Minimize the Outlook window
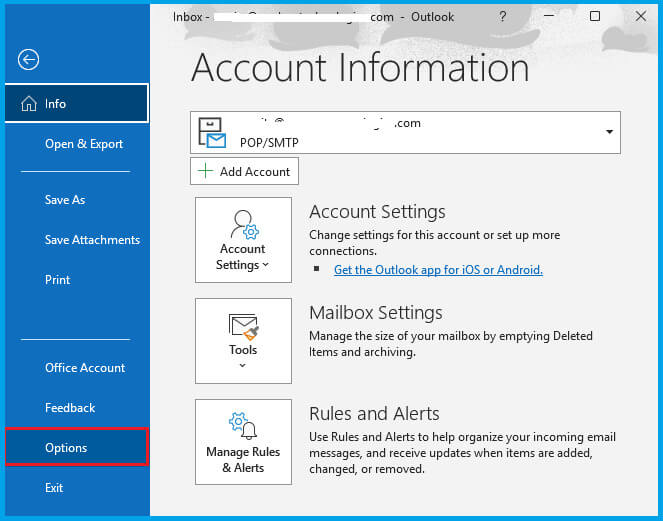Viewport: 663px width, 521px height. click(549, 16)
